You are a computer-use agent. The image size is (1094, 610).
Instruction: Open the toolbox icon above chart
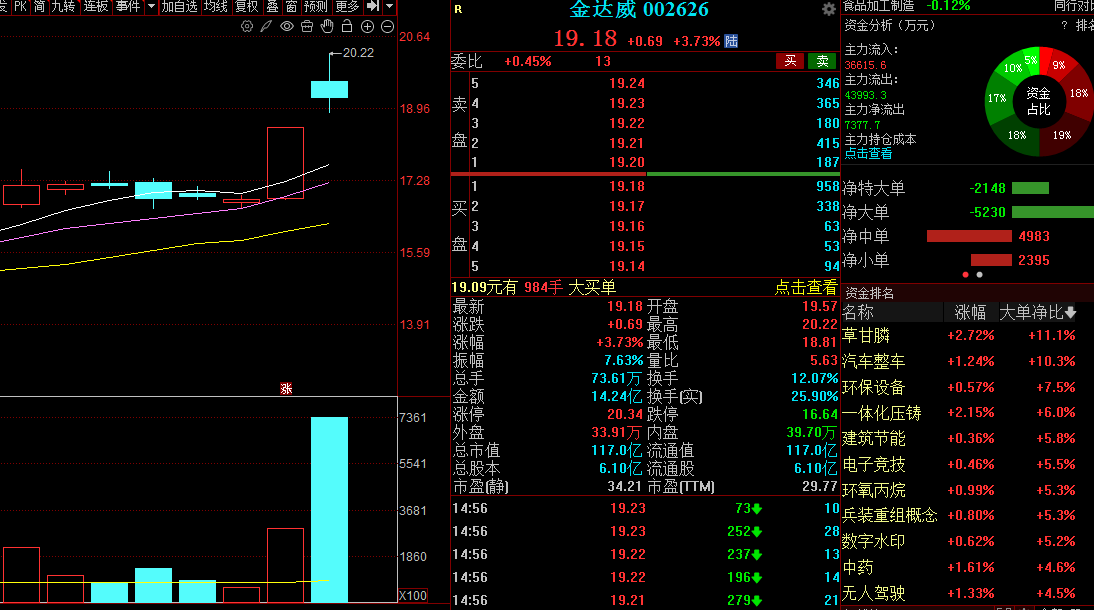tap(307, 27)
